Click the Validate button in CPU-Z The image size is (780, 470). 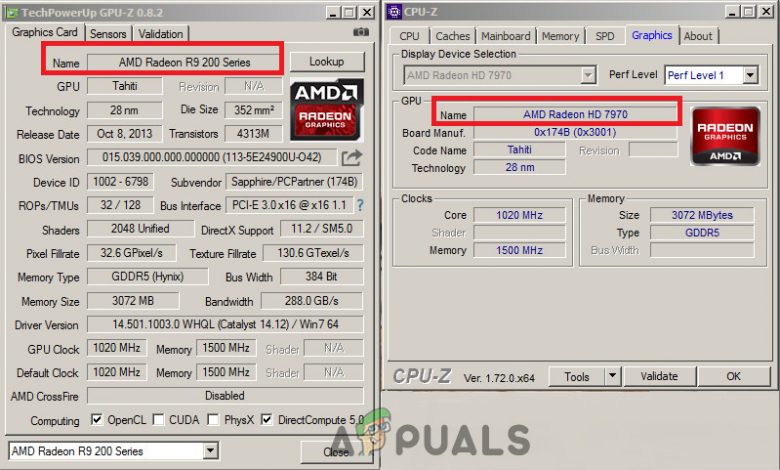[659, 376]
